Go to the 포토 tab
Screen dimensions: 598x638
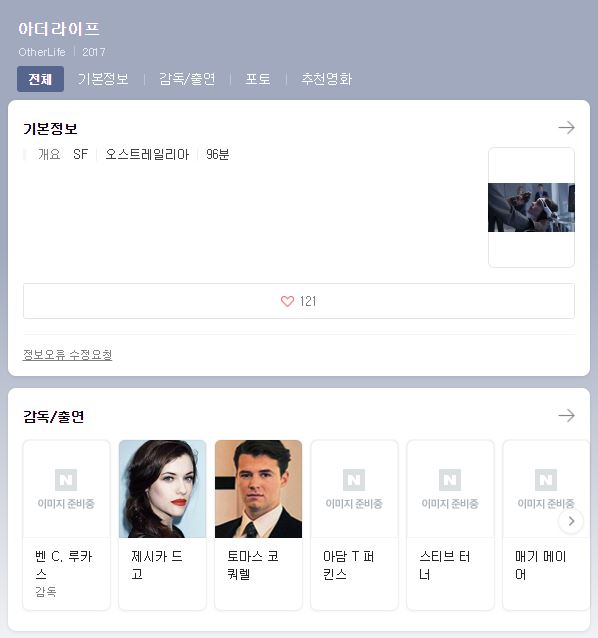[258, 79]
